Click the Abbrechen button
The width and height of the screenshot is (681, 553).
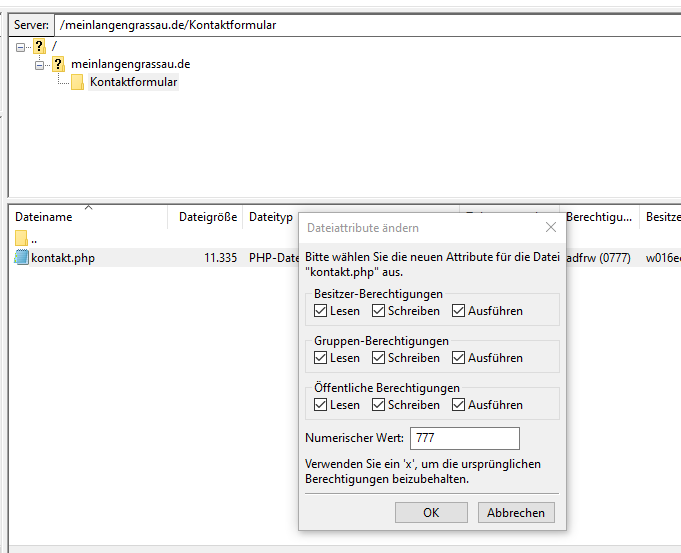point(516,513)
